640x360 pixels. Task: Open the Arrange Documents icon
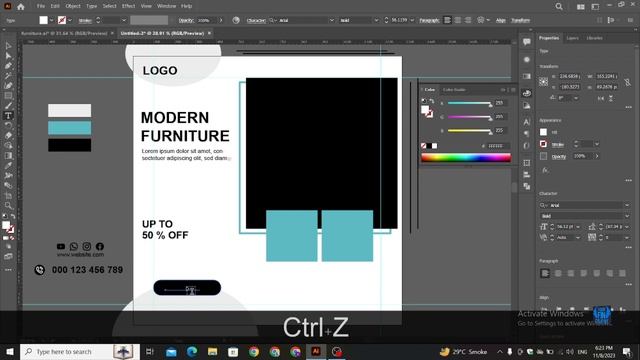coord(580,7)
